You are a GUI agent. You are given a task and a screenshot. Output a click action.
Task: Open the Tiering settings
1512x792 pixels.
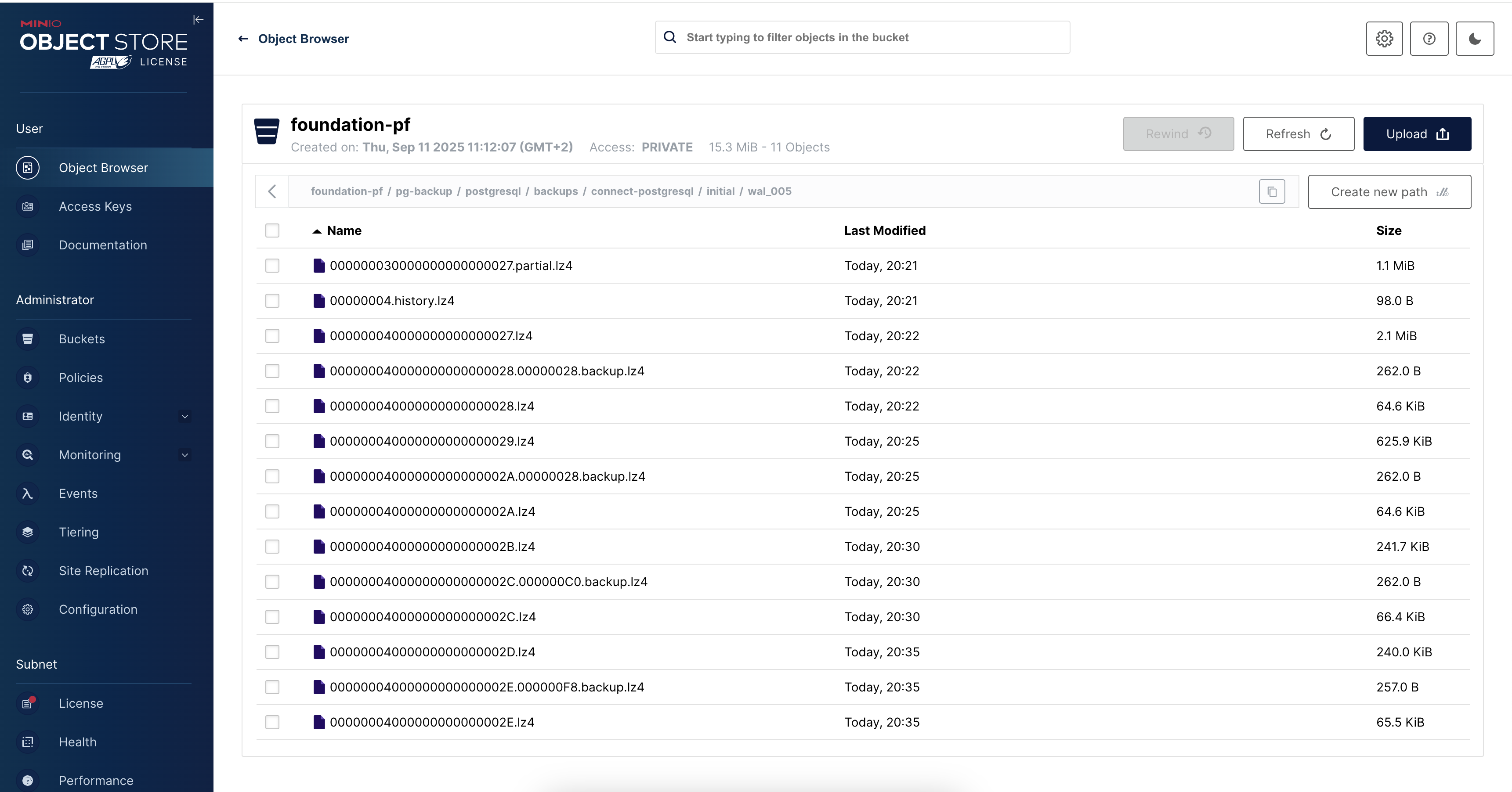click(79, 532)
